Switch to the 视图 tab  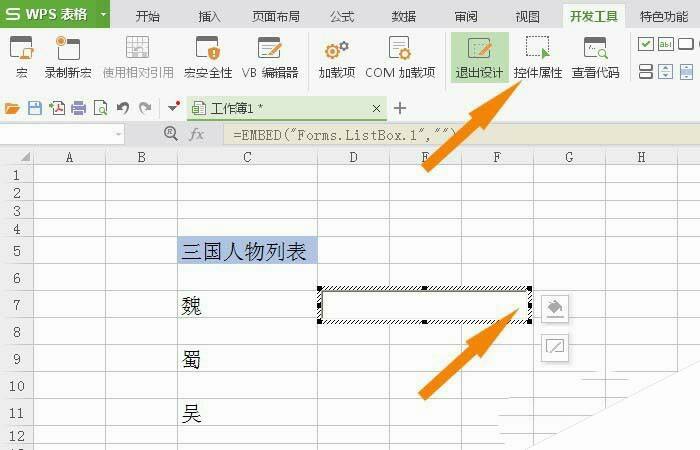tap(528, 17)
